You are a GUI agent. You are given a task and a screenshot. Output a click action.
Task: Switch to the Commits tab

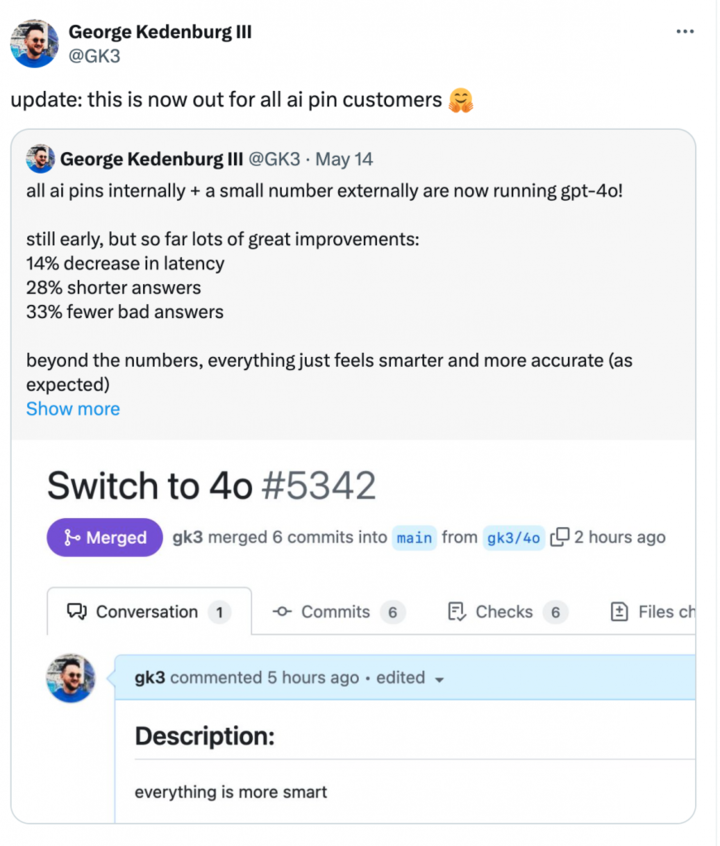pos(338,611)
